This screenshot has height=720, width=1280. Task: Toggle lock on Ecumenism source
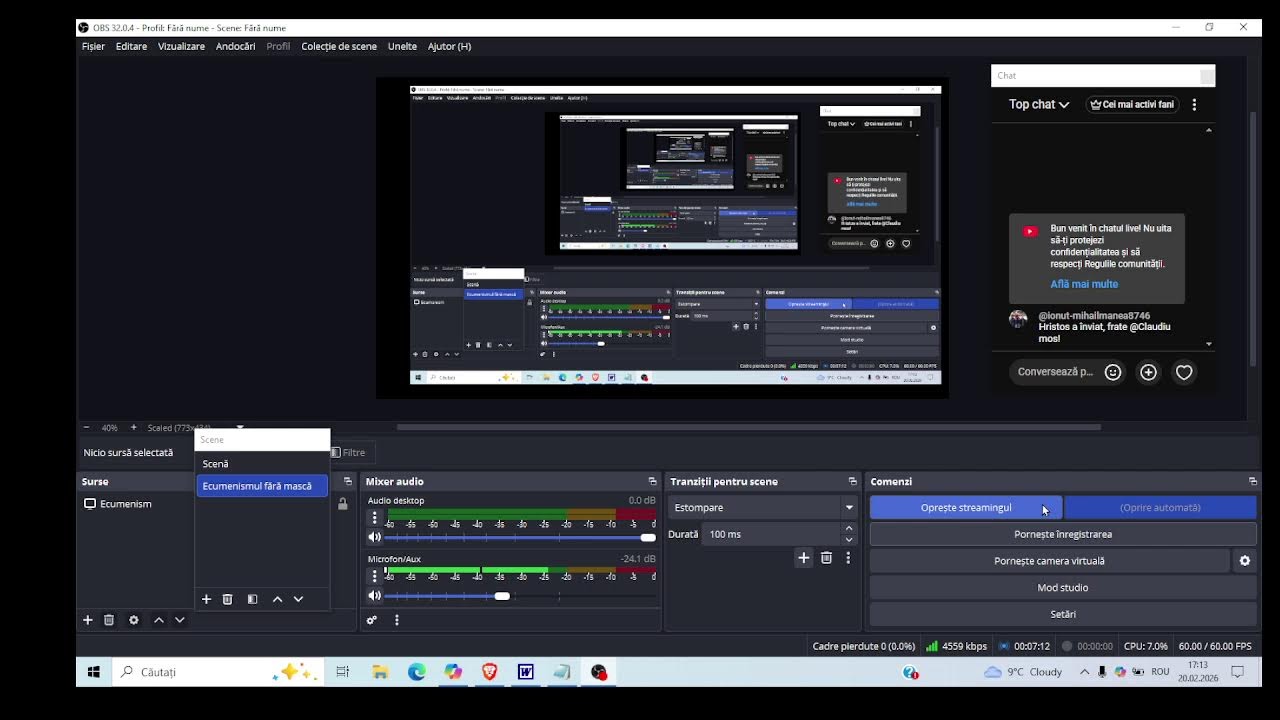(x=343, y=504)
